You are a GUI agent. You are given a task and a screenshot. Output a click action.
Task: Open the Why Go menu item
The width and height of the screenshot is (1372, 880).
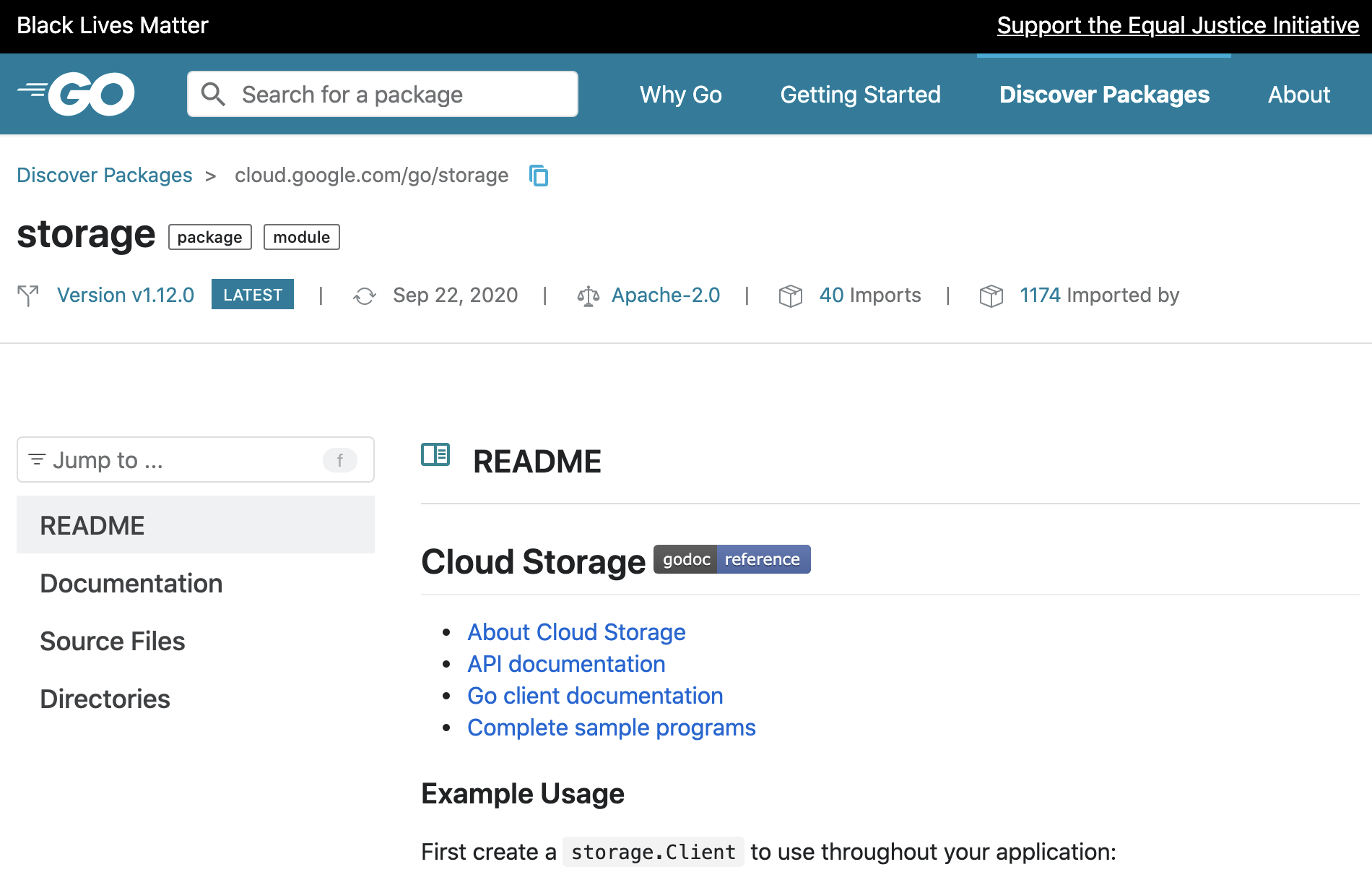click(x=680, y=94)
